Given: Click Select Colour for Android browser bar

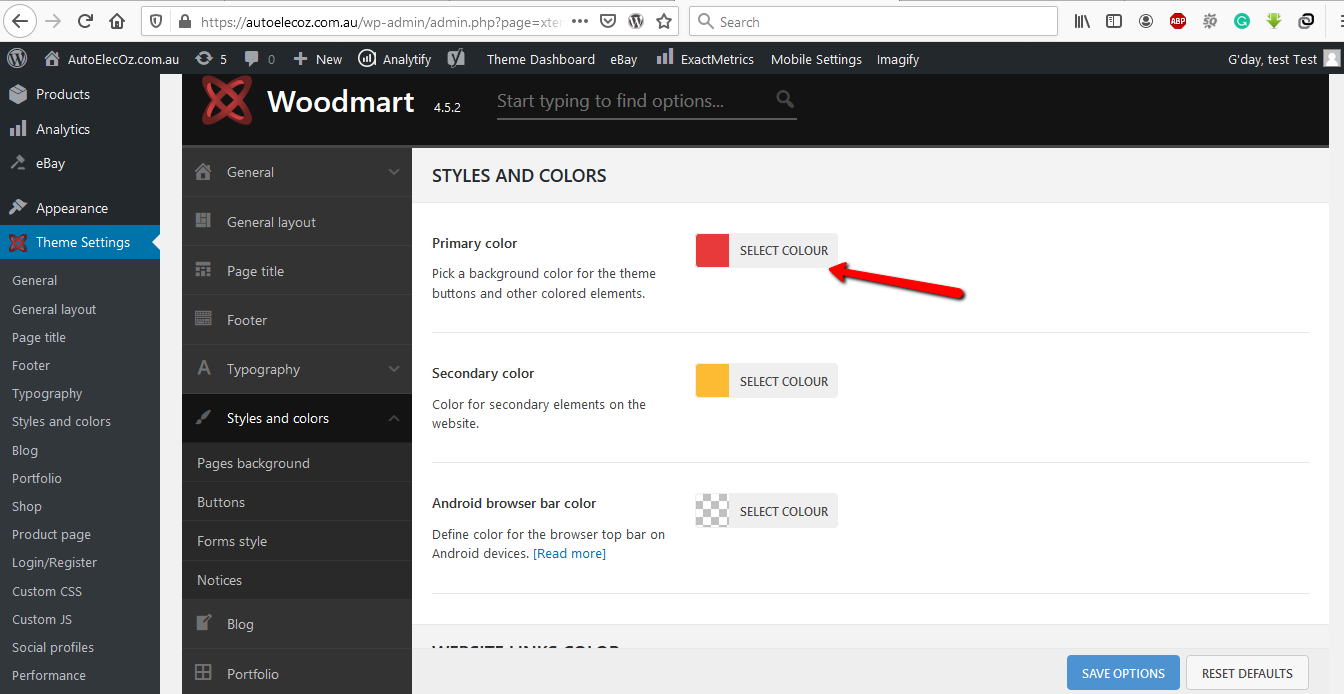Looking at the screenshot, I should [x=784, y=511].
